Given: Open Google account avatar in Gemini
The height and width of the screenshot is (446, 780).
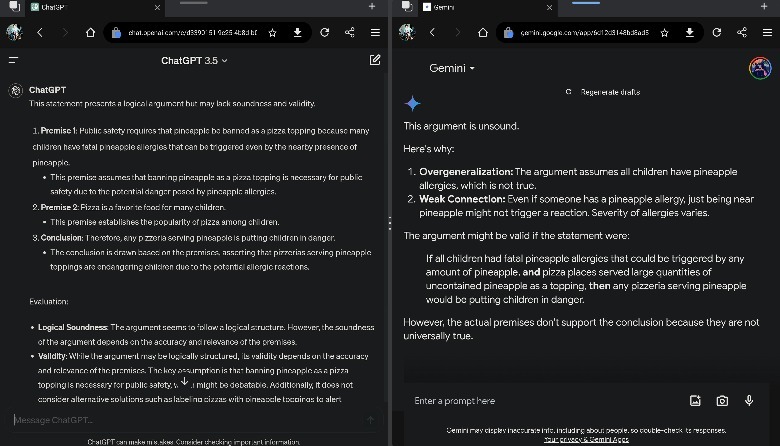Looking at the screenshot, I should tap(760, 68).
